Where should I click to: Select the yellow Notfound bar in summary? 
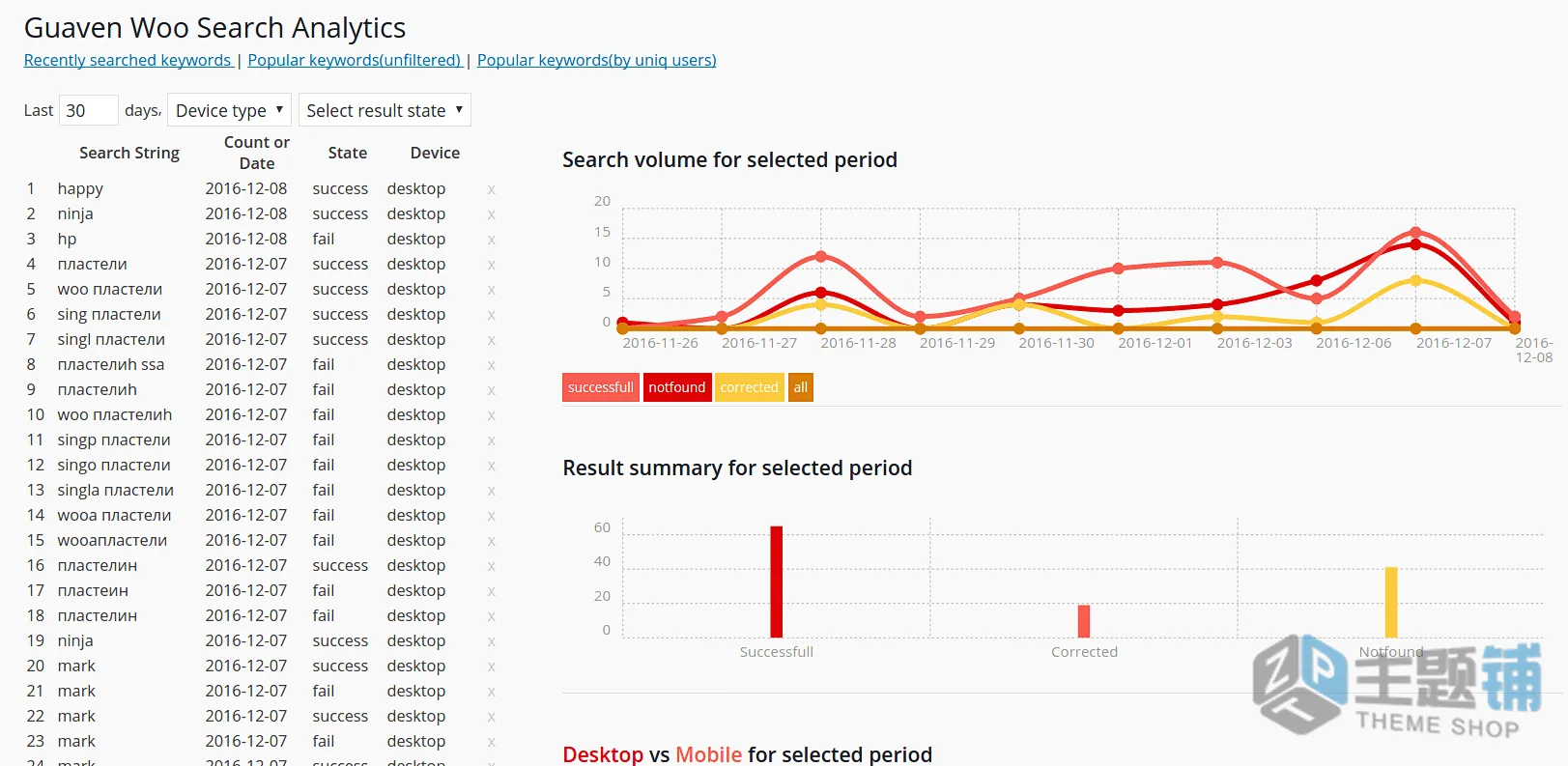coord(1391,602)
